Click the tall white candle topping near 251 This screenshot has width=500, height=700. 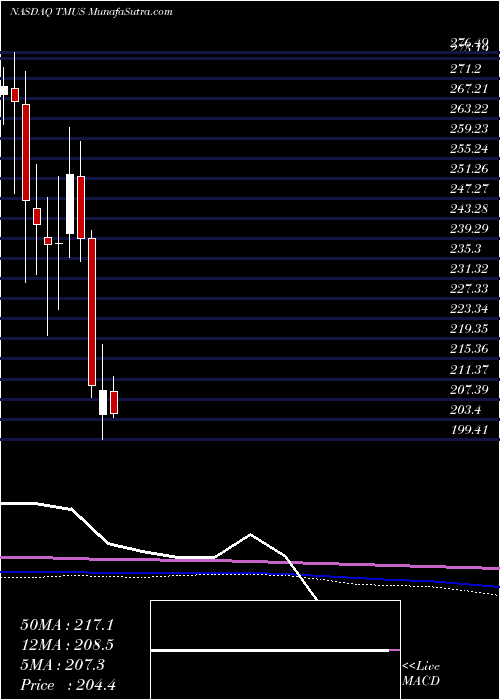click(x=70, y=204)
